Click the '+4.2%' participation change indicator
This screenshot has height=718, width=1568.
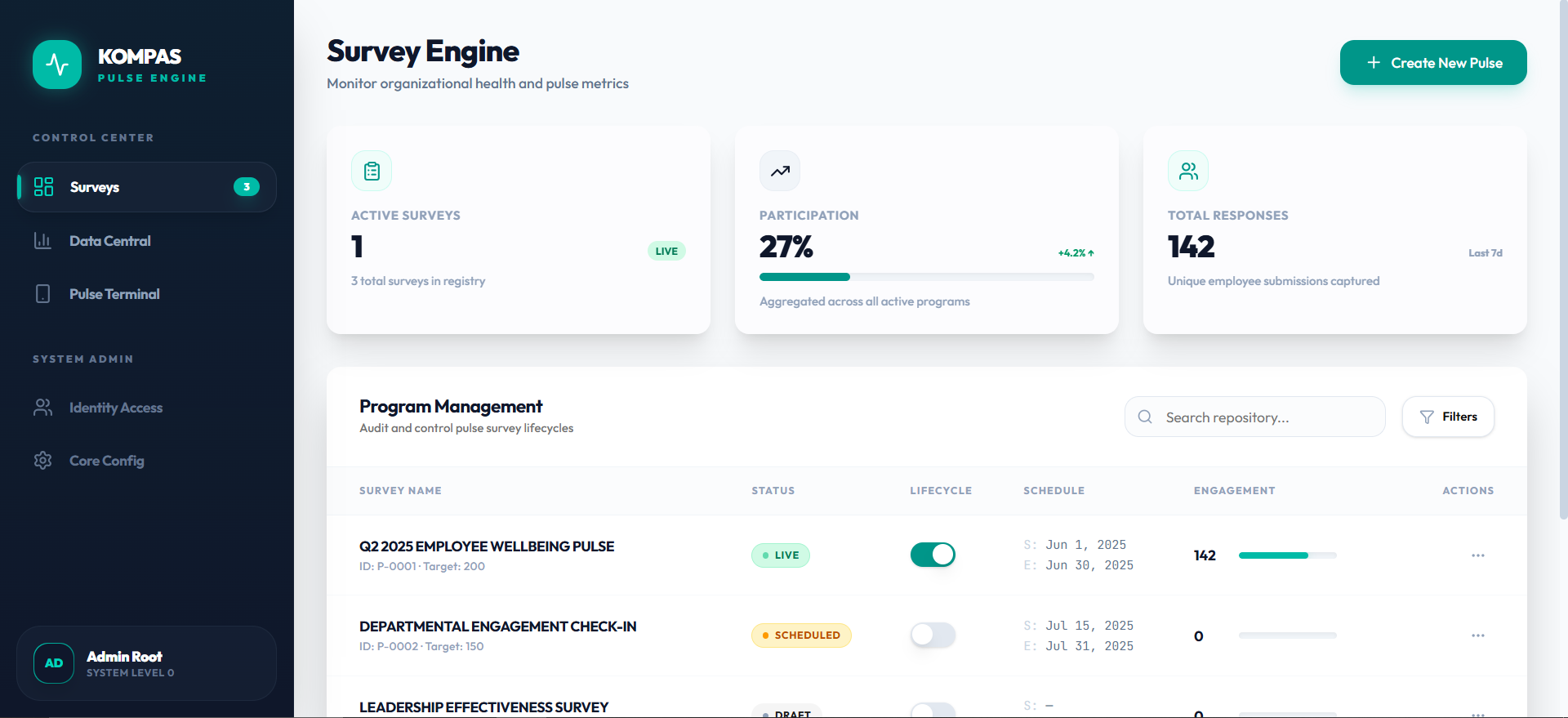click(x=1076, y=253)
